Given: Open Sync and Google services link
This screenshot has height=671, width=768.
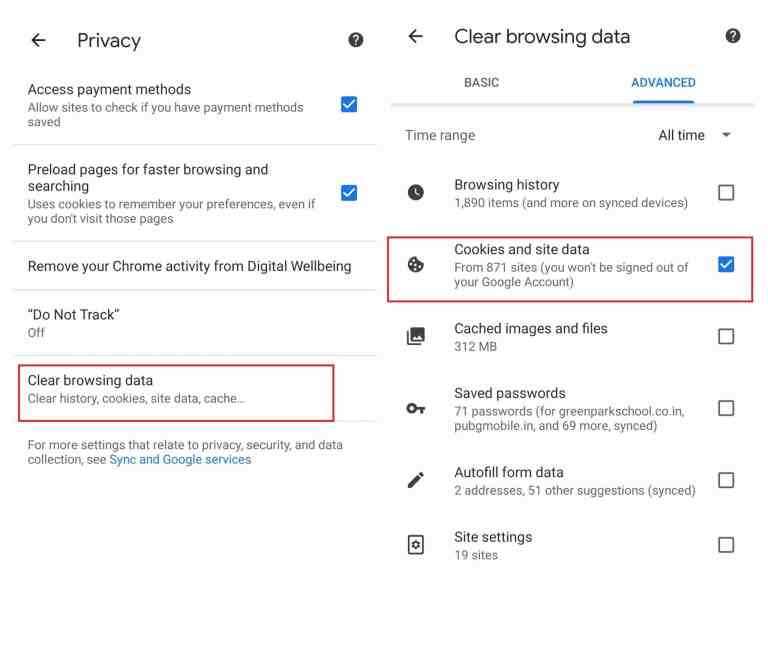Looking at the screenshot, I should click(180, 459).
